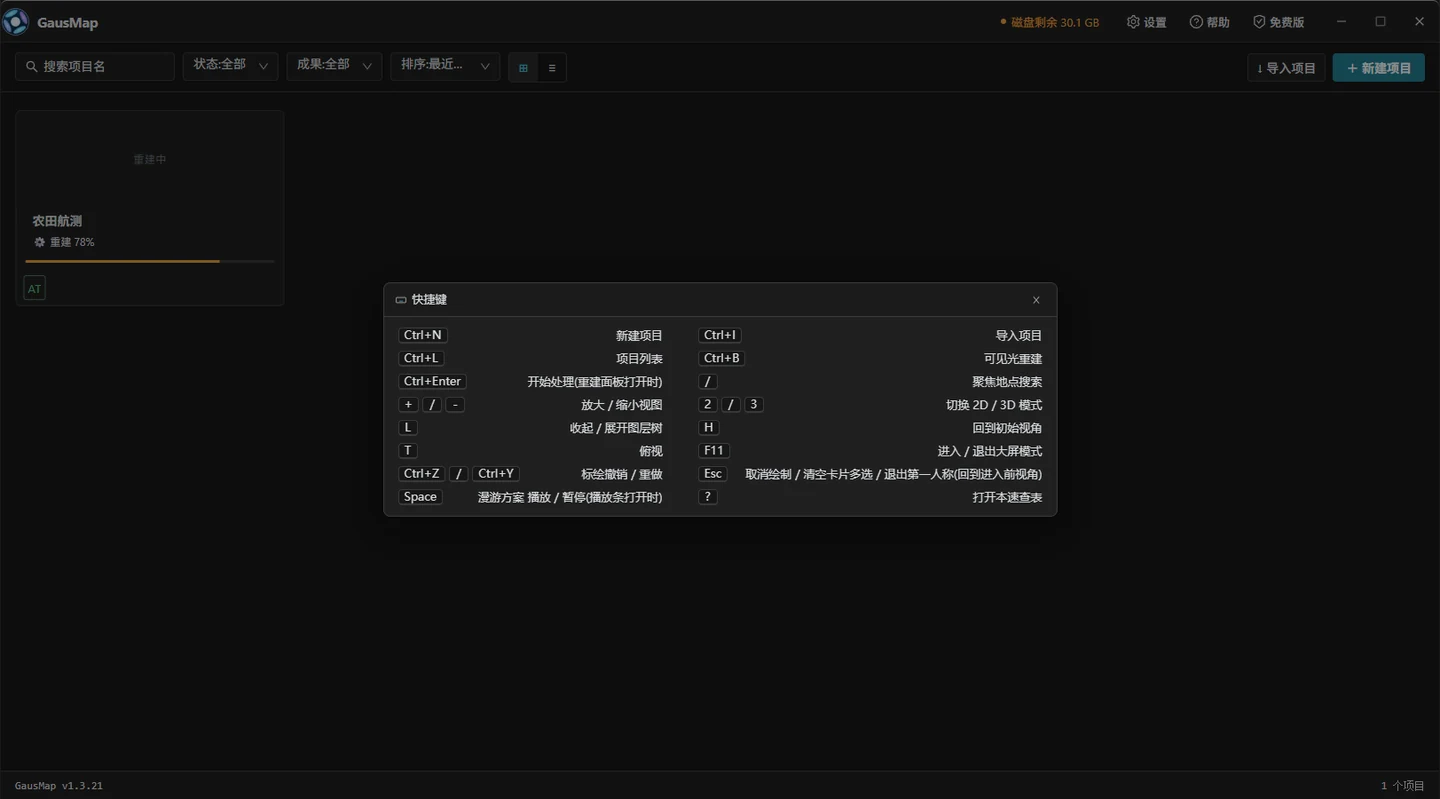The height and width of the screenshot is (799, 1440).
Task: Click the AT badge on 农田航测 card
Action: 35,289
